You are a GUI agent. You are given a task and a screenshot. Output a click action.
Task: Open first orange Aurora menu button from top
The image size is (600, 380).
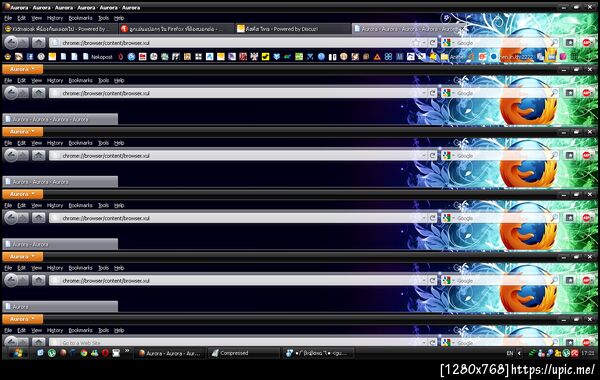coord(23,69)
